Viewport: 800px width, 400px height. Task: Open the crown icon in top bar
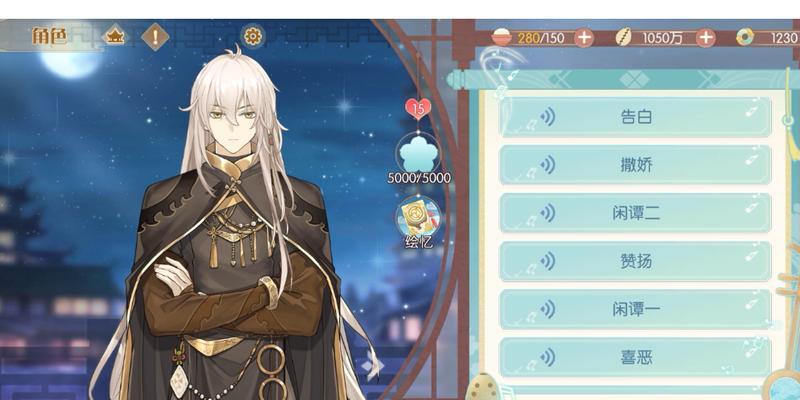[115, 37]
